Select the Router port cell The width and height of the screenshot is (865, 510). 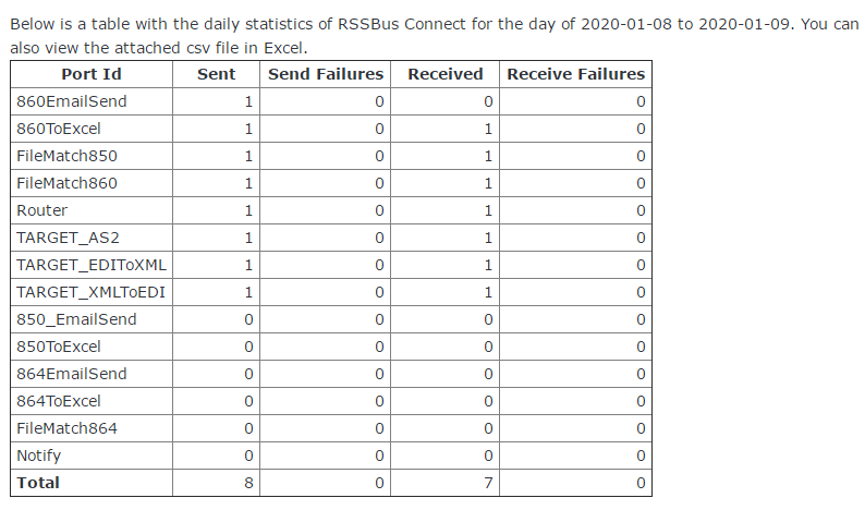92,210
